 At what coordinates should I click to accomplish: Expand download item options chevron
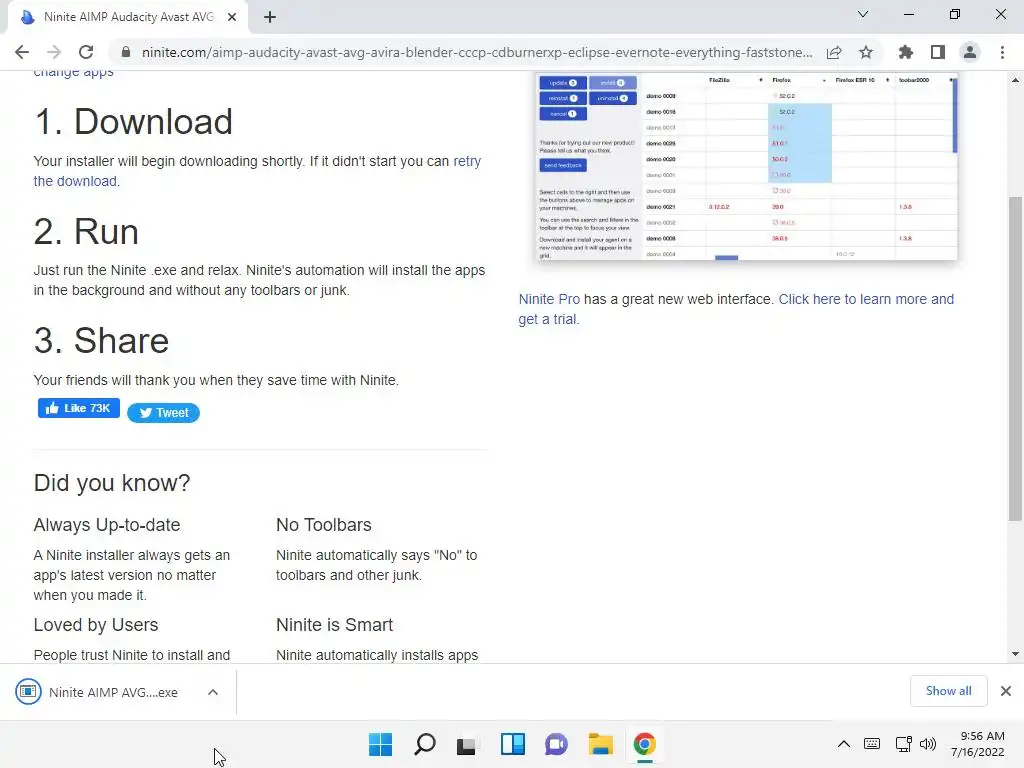click(213, 692)
